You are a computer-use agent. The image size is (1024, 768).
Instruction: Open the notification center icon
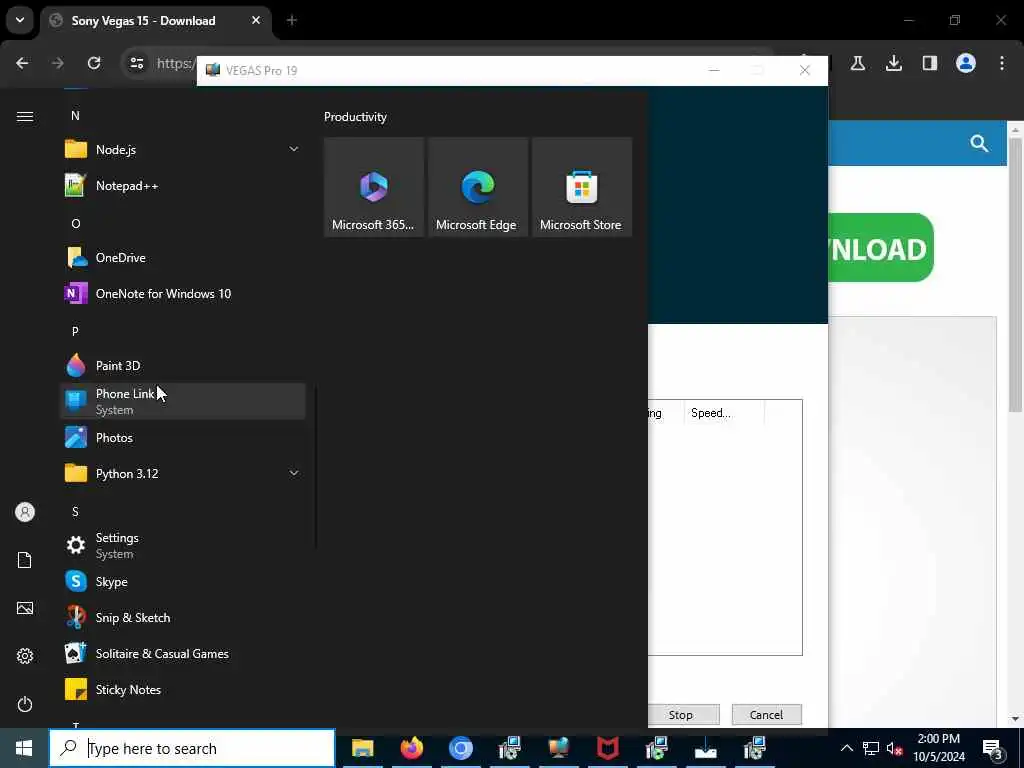point(993,748)
